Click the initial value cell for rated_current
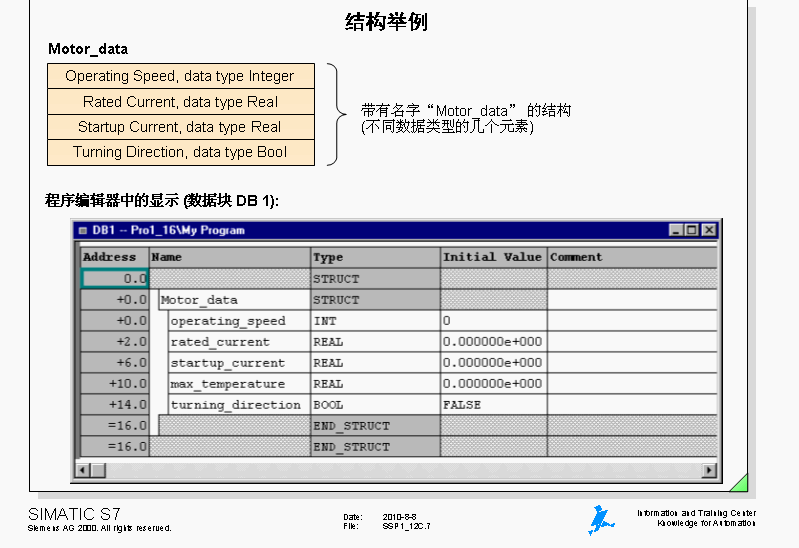This screenshot has height=548, width=799. [x=493, y=342]
